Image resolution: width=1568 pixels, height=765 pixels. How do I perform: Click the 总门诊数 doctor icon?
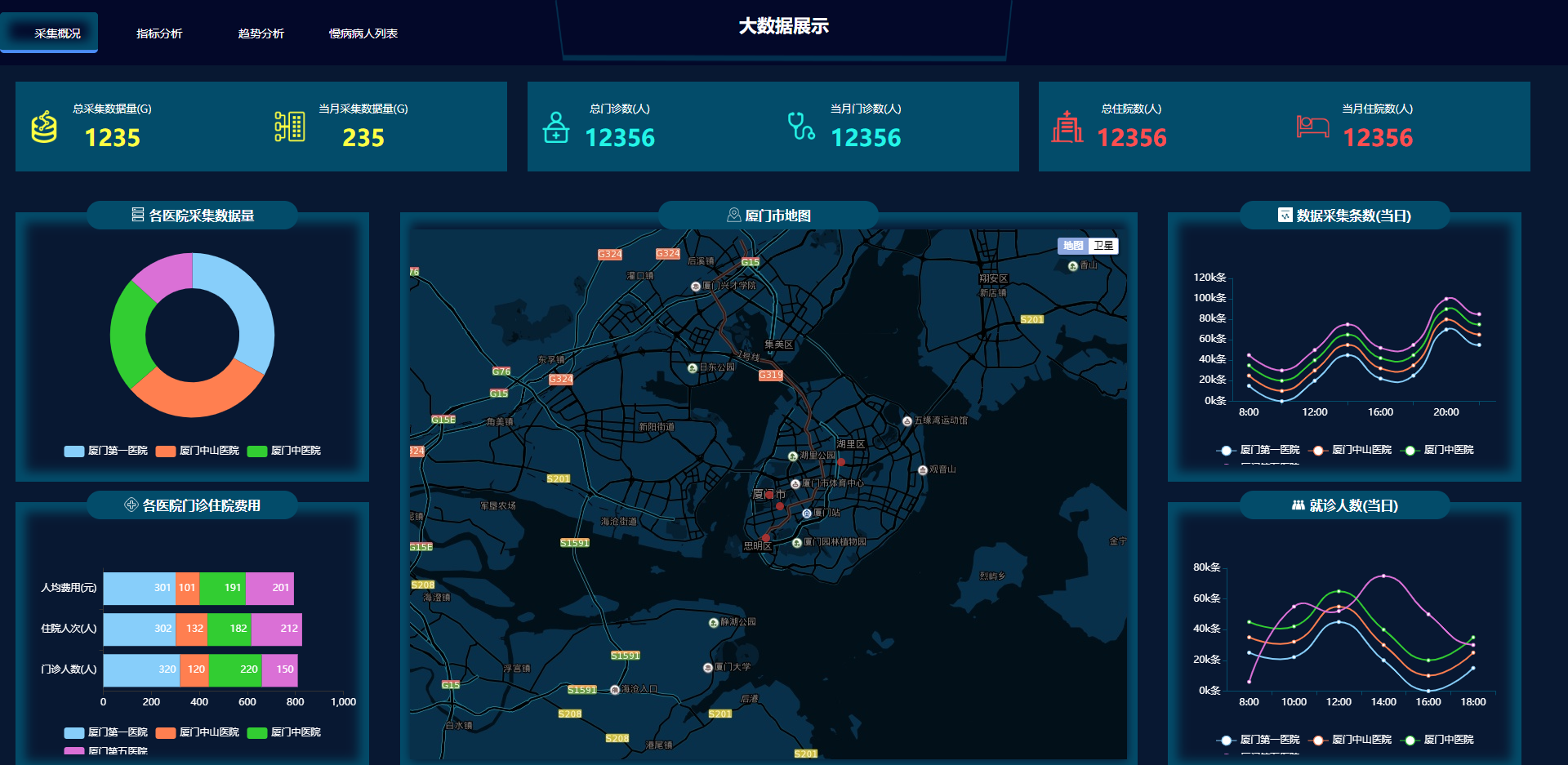coord(556,127)
